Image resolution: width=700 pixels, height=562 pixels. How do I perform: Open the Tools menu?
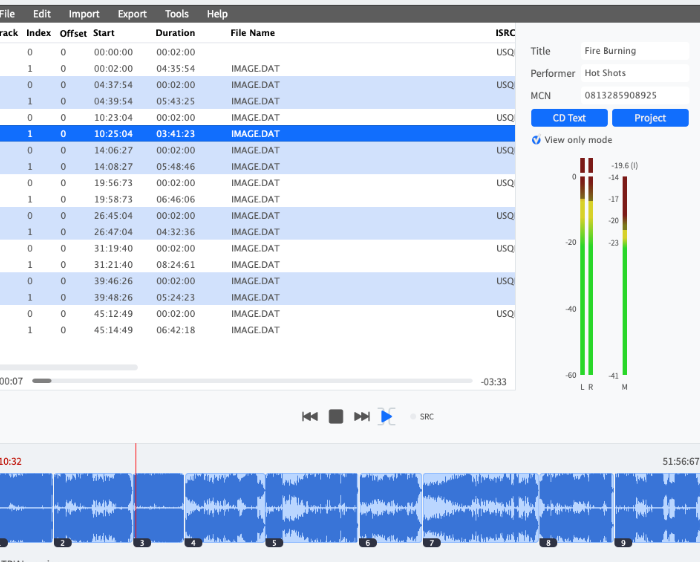click(177, 14)
